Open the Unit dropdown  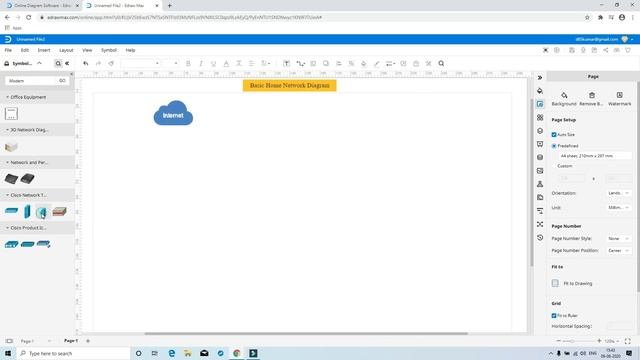(618, 208)
